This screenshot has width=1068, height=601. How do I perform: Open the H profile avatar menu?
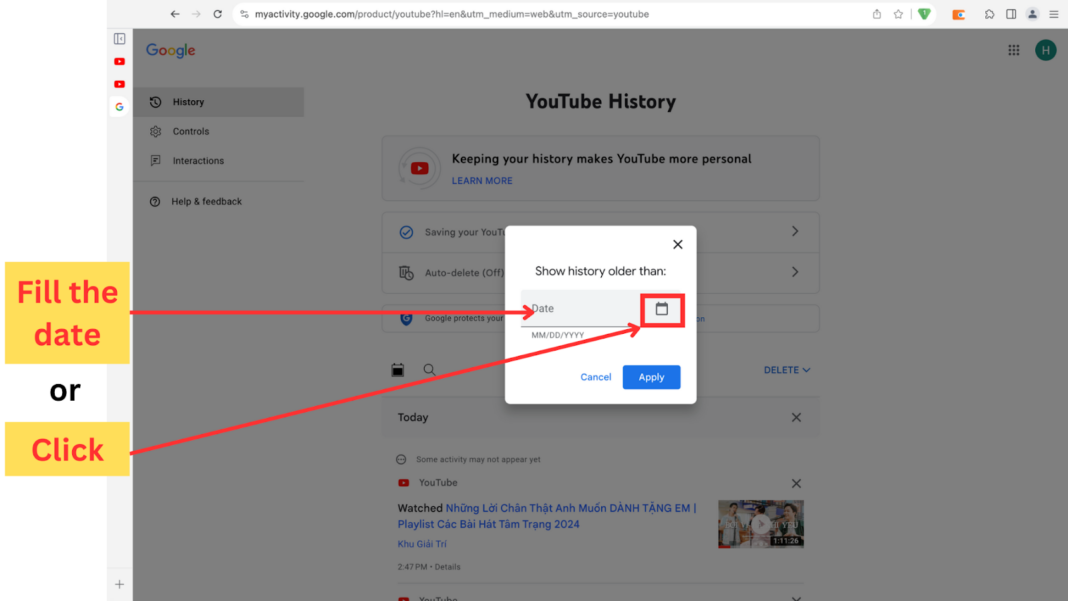coord(1045,49)
